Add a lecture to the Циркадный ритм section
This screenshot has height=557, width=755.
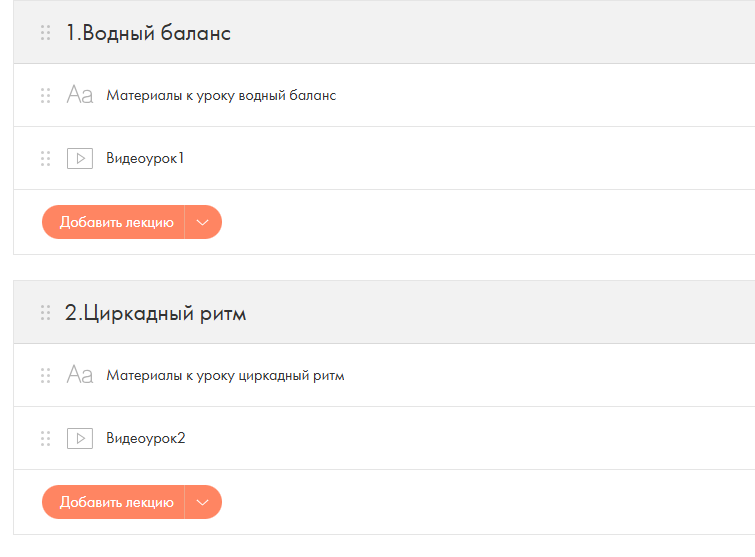[x=114, y=502]
